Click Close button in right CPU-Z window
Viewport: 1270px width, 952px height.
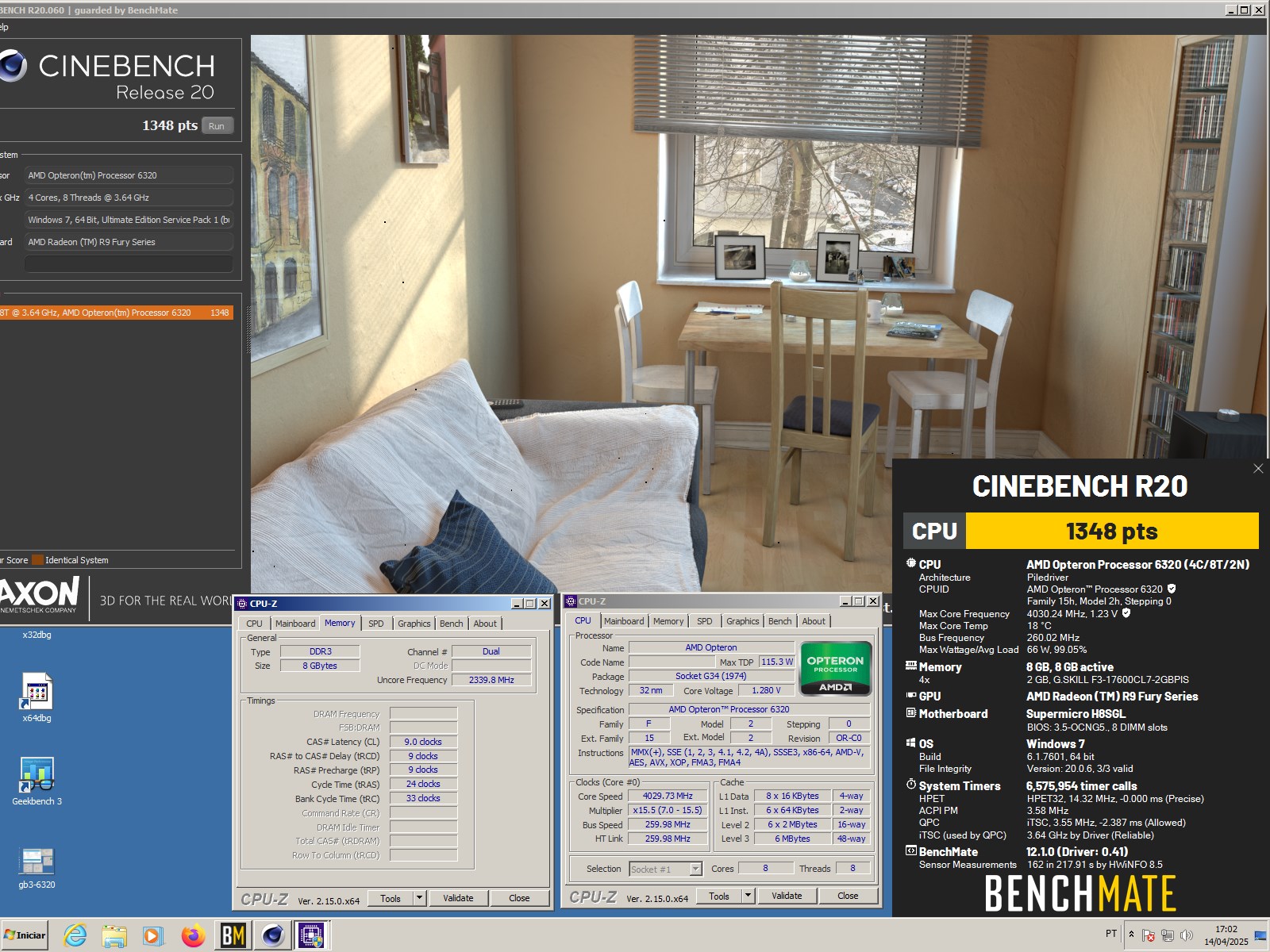click(x=848, y=896)
